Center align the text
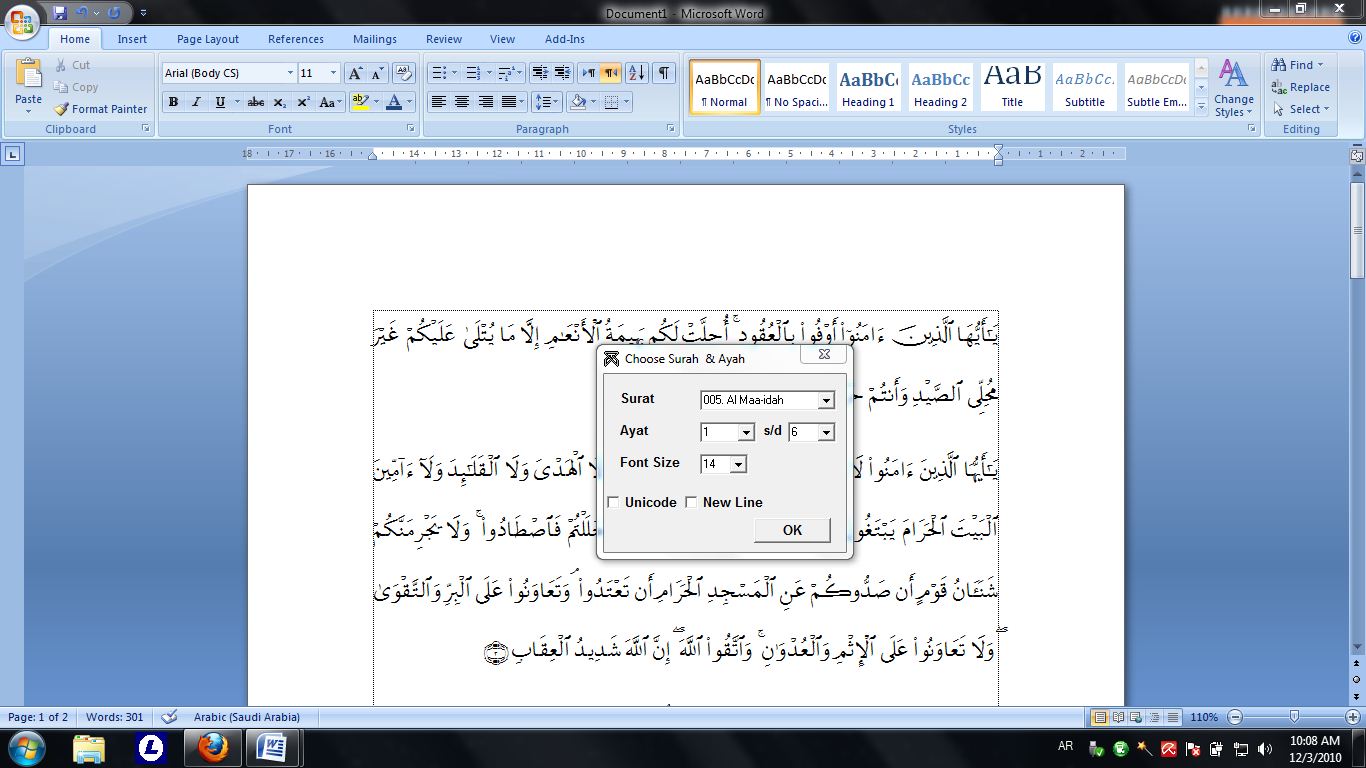 point(462,102)
